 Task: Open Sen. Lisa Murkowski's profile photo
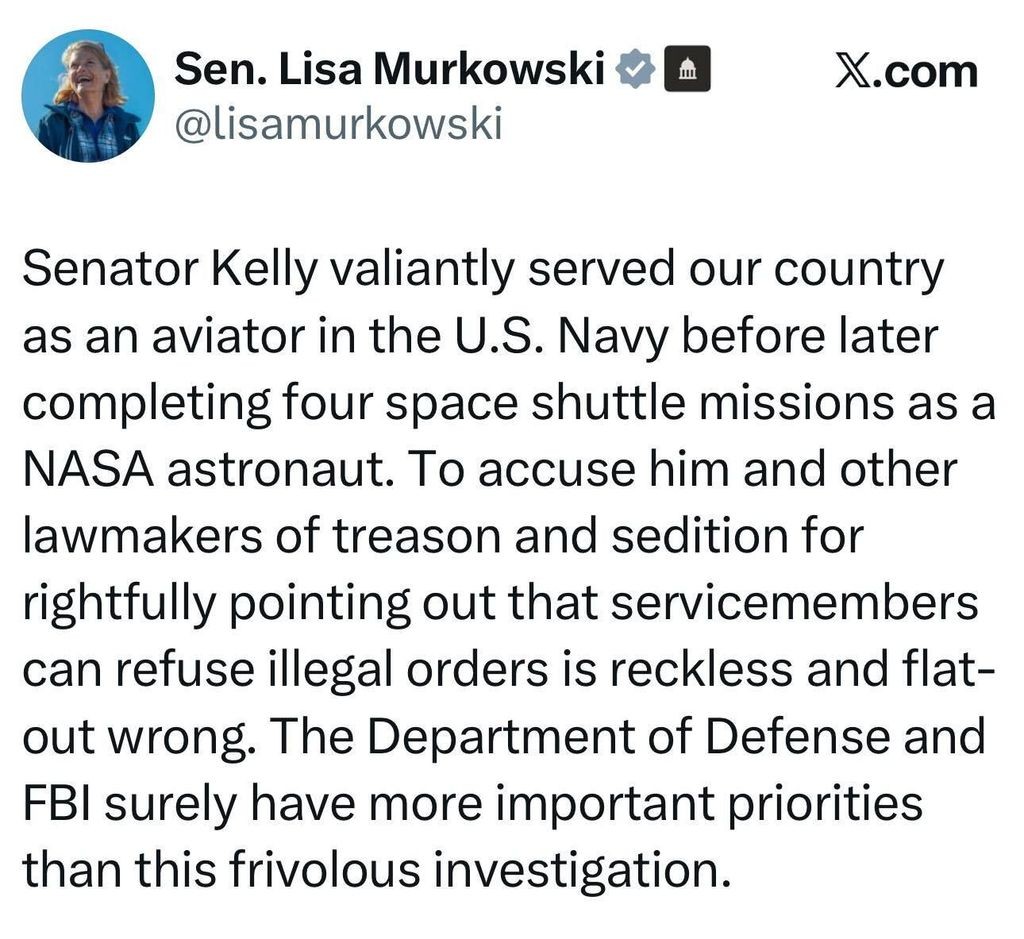(x=88, y=96)
